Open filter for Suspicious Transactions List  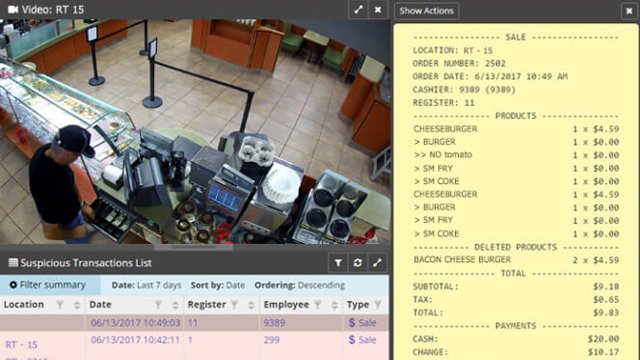(338, 263)
